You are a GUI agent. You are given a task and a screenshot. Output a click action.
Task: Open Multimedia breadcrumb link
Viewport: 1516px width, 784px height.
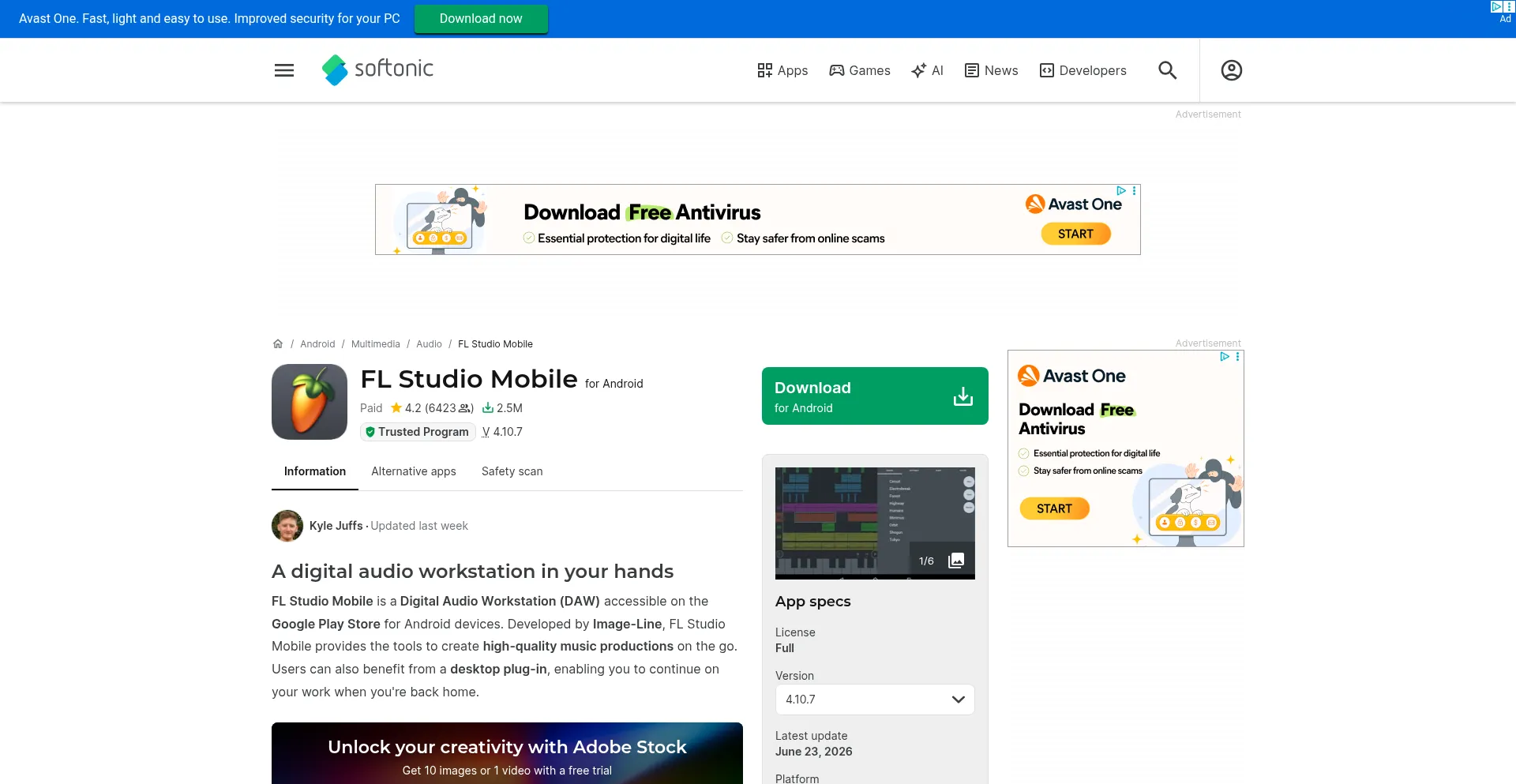coord(376,344)
